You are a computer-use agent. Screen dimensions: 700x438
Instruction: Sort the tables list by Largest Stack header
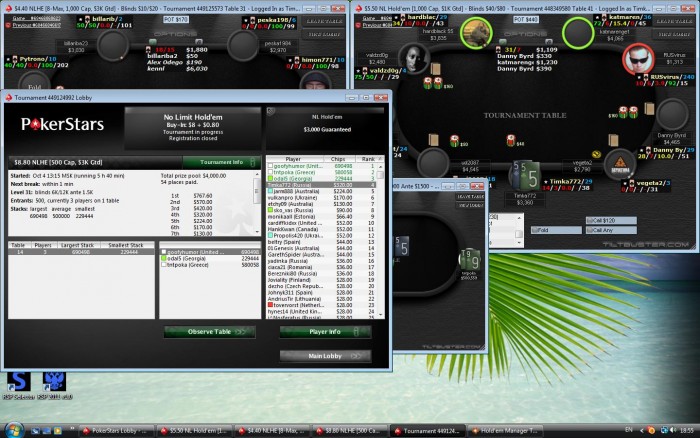pos(77,245)
